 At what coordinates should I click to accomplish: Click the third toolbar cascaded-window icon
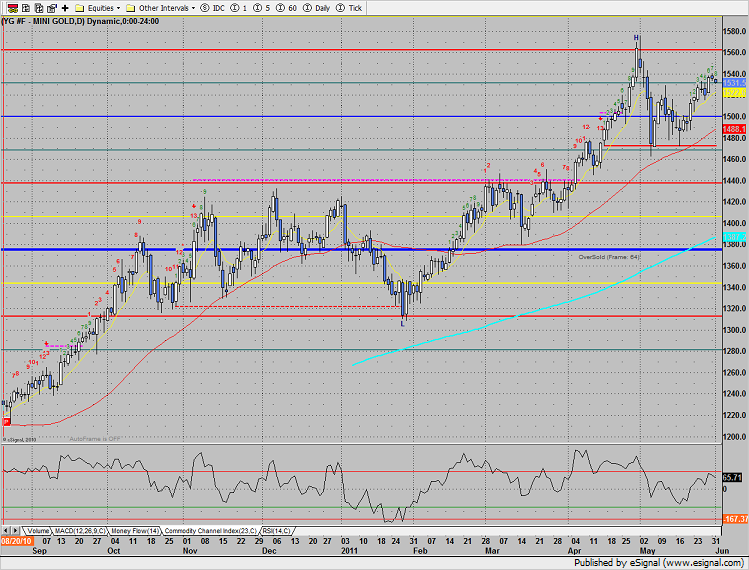click(x=39, y=8)
